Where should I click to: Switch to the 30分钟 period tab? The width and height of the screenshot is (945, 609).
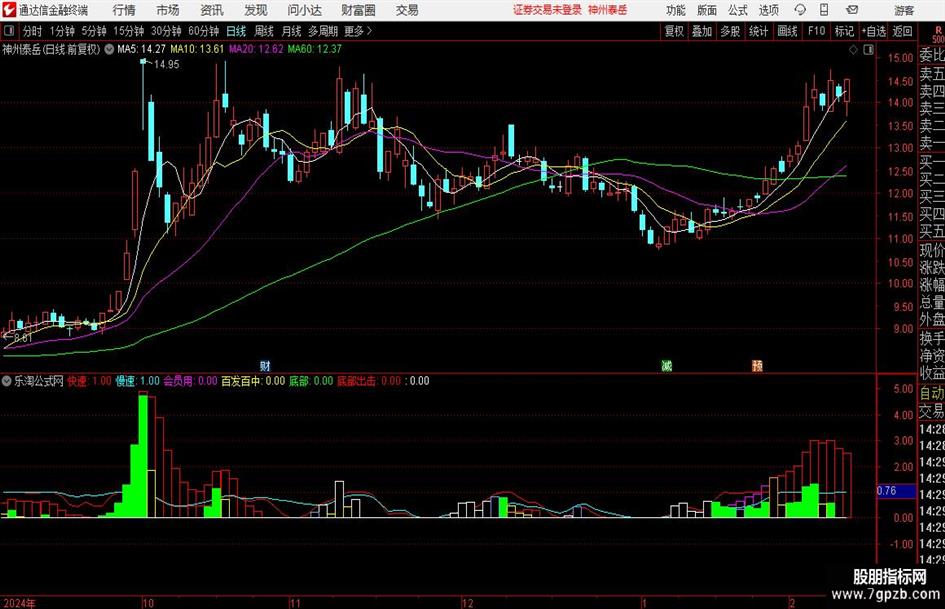pyautogui.click(x=166, y=31)
